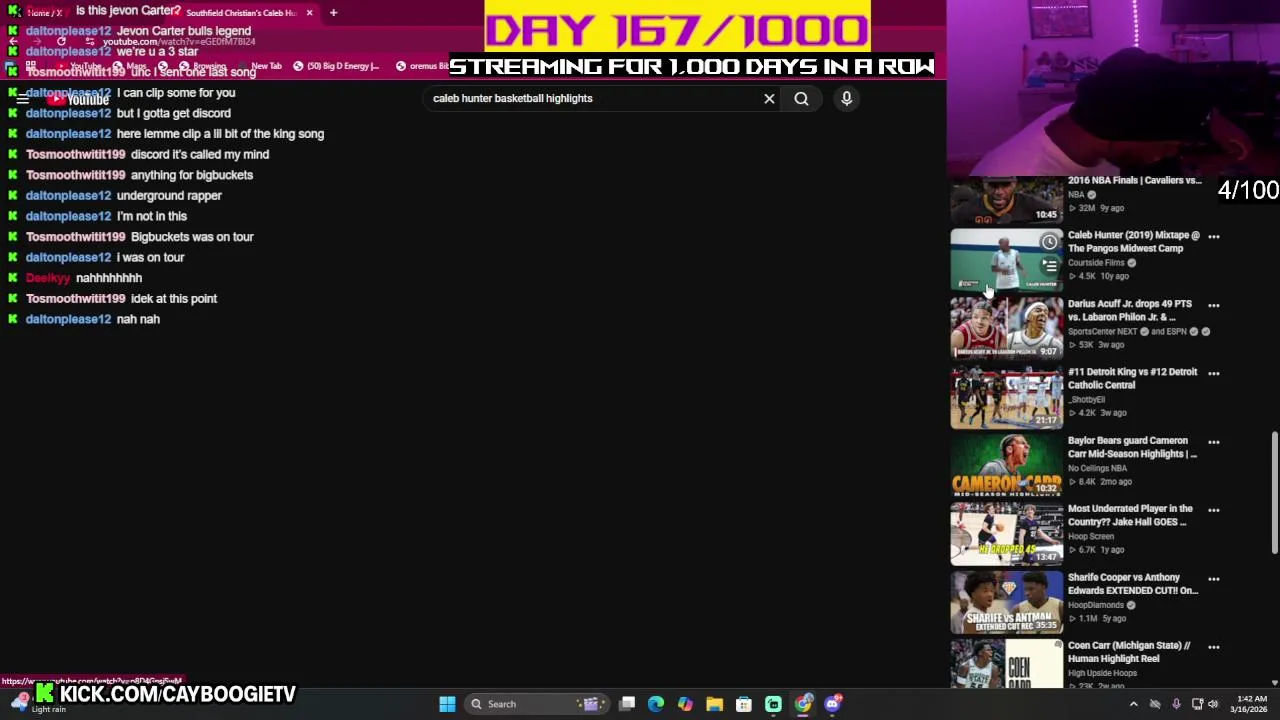Screen dimensions: 1280x720
Task: Start voice search with microphone icon
Action: point(846,98)
